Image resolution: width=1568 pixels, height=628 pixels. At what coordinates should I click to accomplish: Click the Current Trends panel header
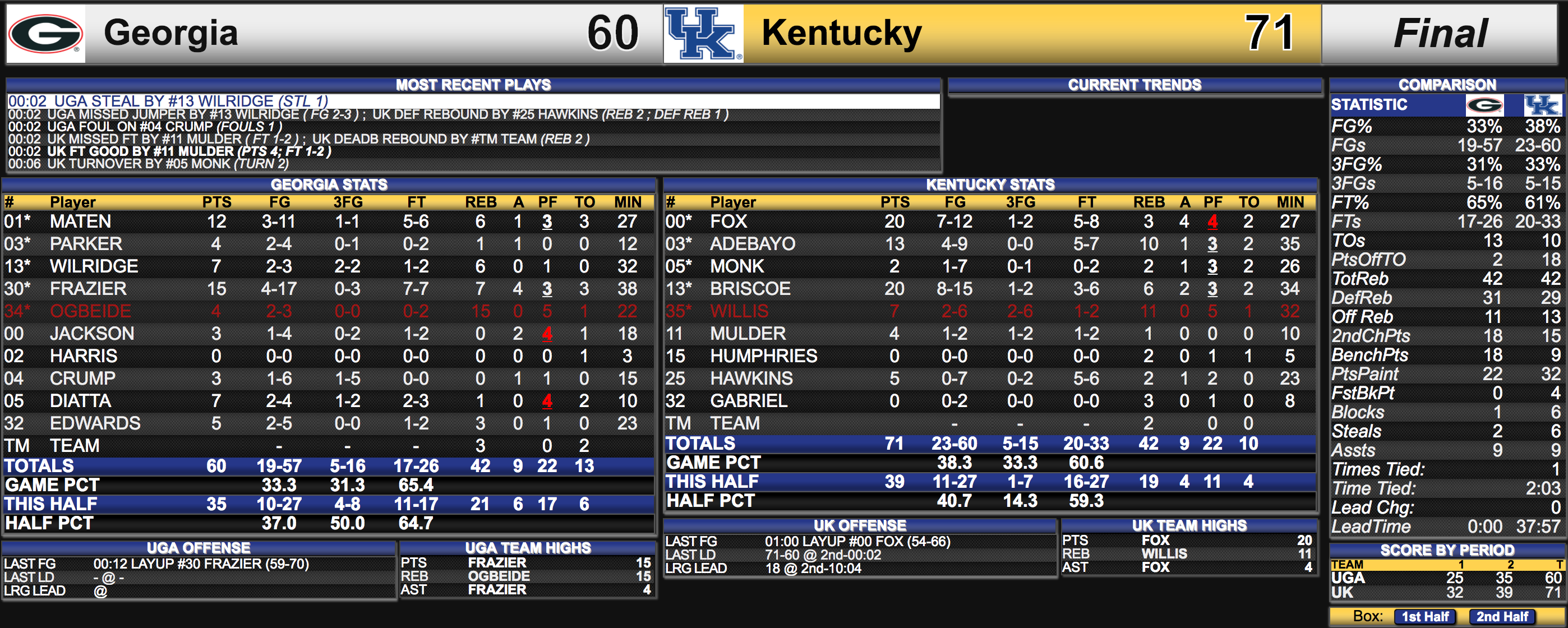click(1135, 85)
